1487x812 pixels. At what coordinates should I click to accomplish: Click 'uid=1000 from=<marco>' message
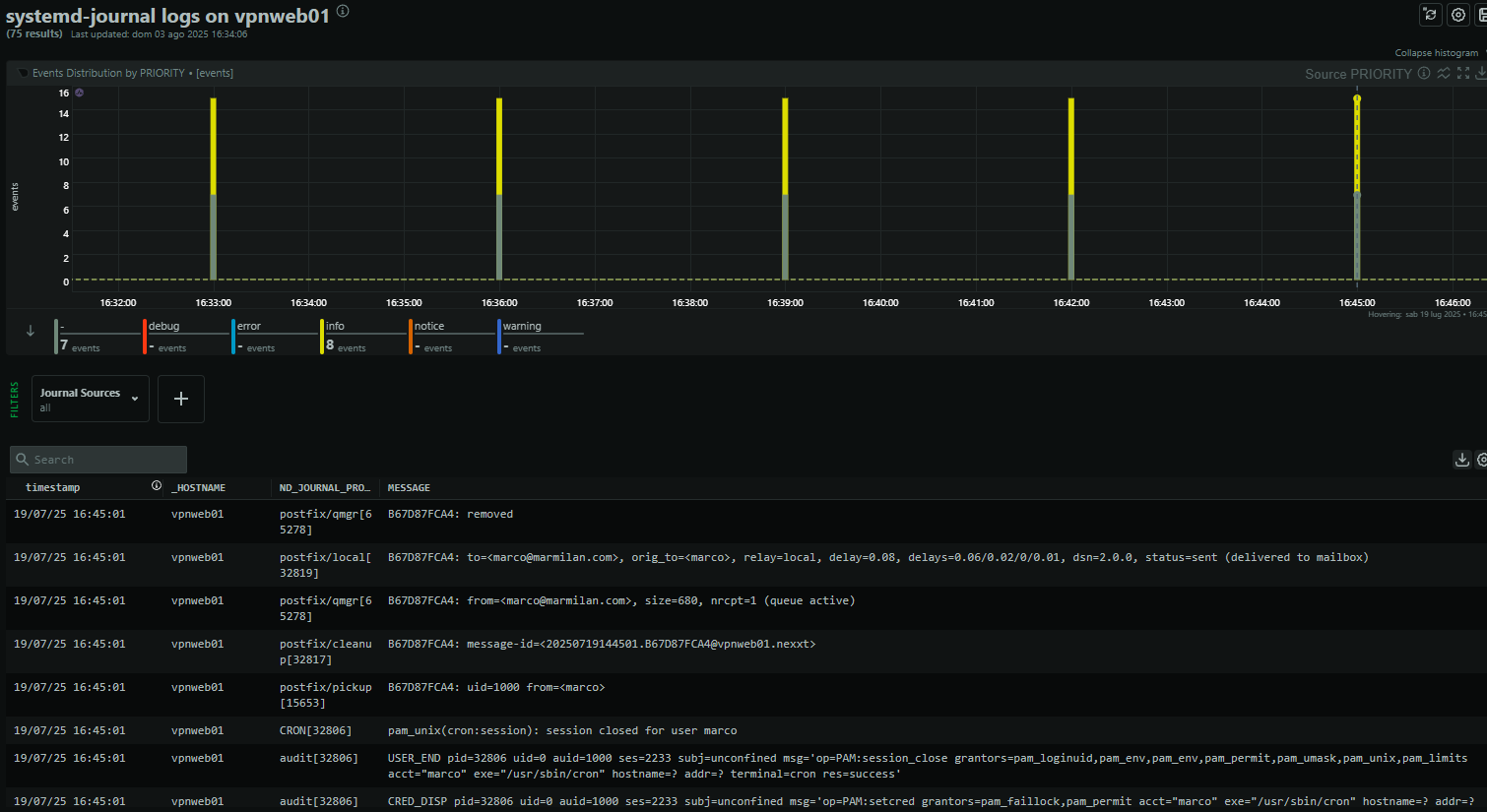click(496, 687)
